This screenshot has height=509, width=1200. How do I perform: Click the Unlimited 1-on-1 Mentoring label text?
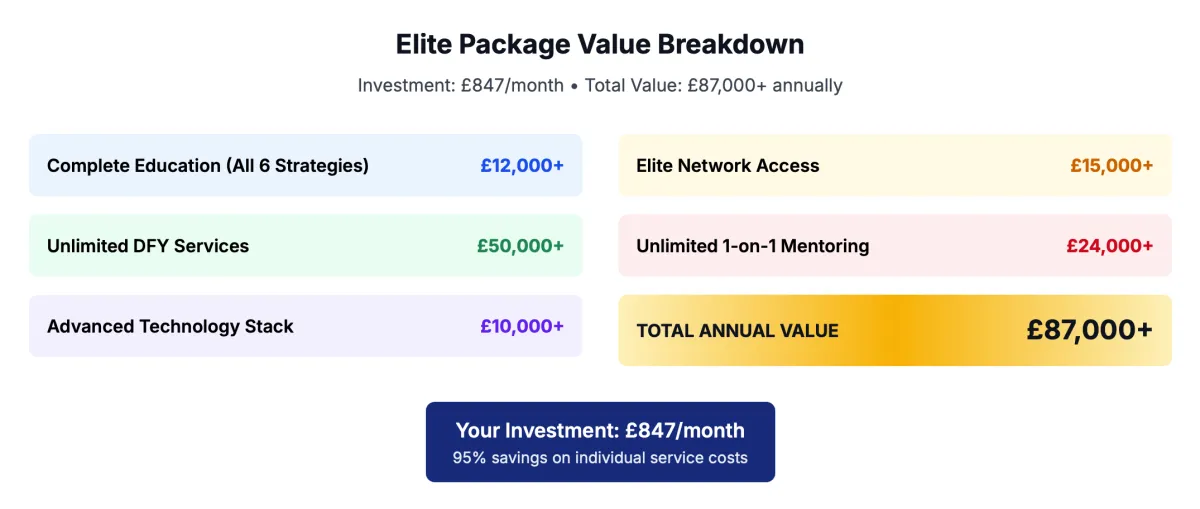[x=753, y=245]
